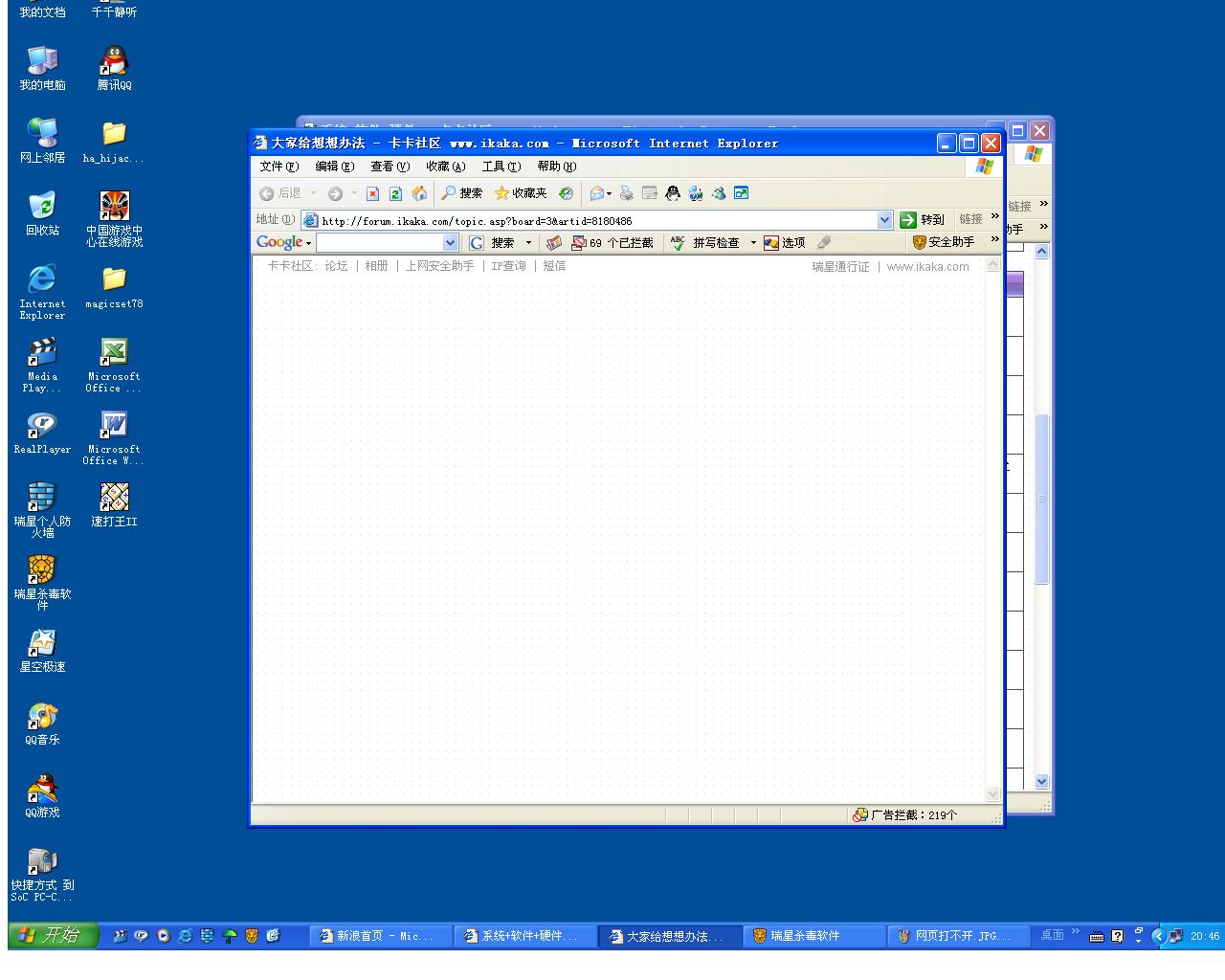The width and height of the screenshot is (1225, 980).
Task: Open the Internet Explorer desktop icon
Action: point(42,292)
